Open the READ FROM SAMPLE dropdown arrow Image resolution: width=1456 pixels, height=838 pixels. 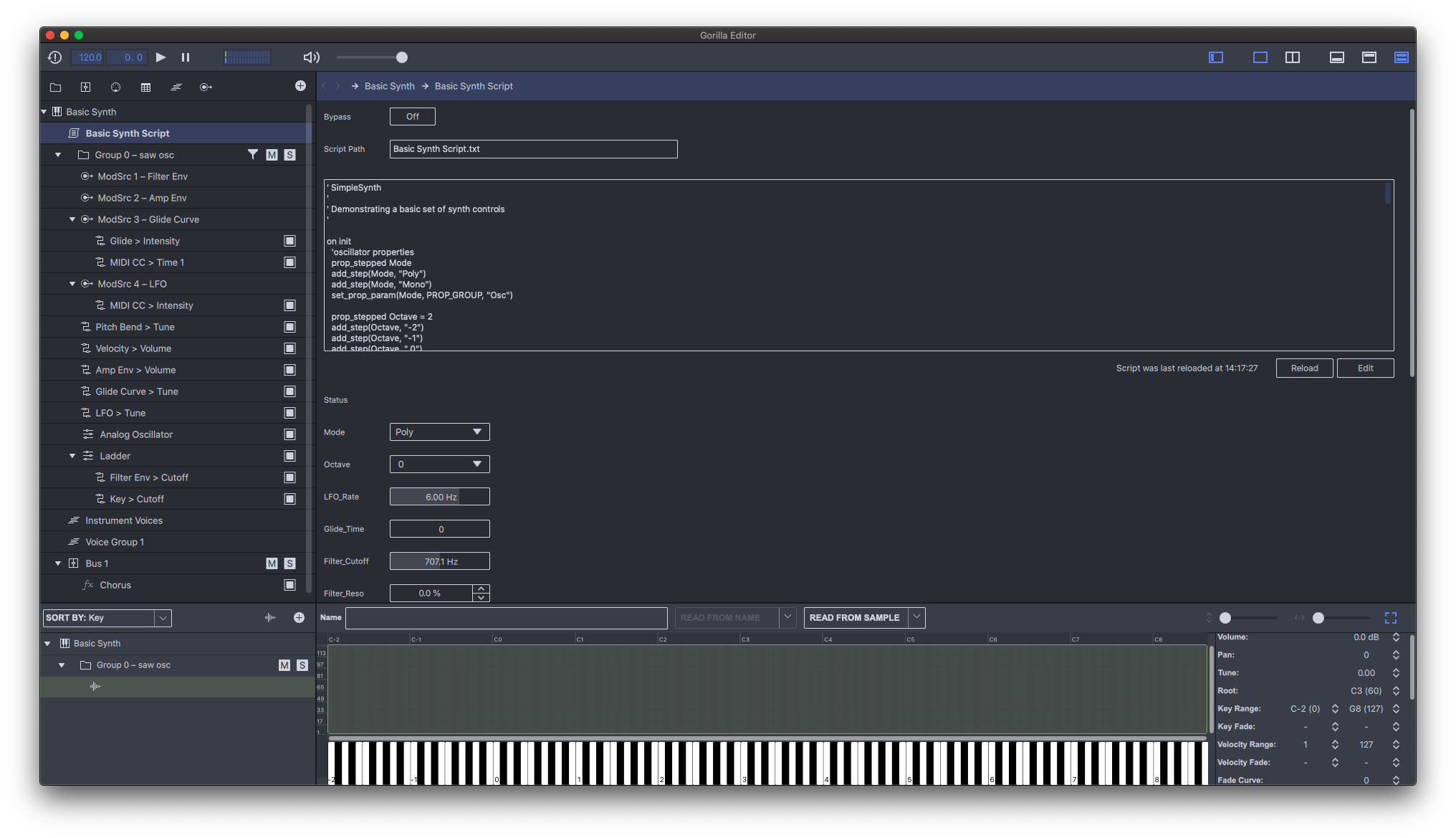pos(916,617)
